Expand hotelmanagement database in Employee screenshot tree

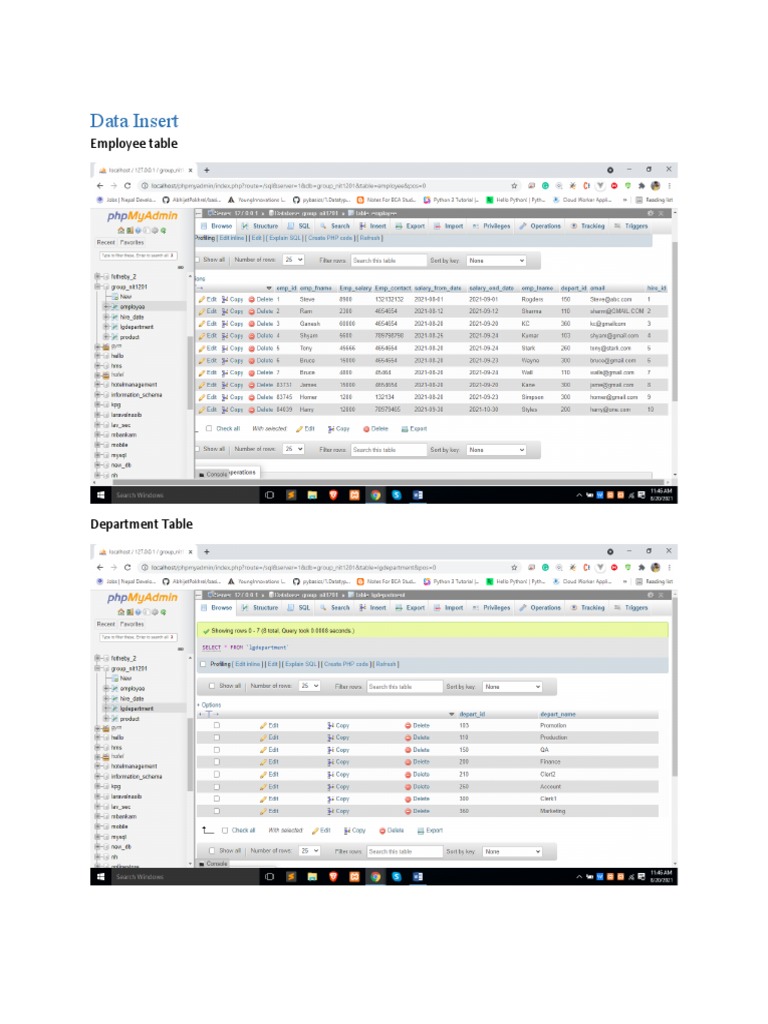98,385
